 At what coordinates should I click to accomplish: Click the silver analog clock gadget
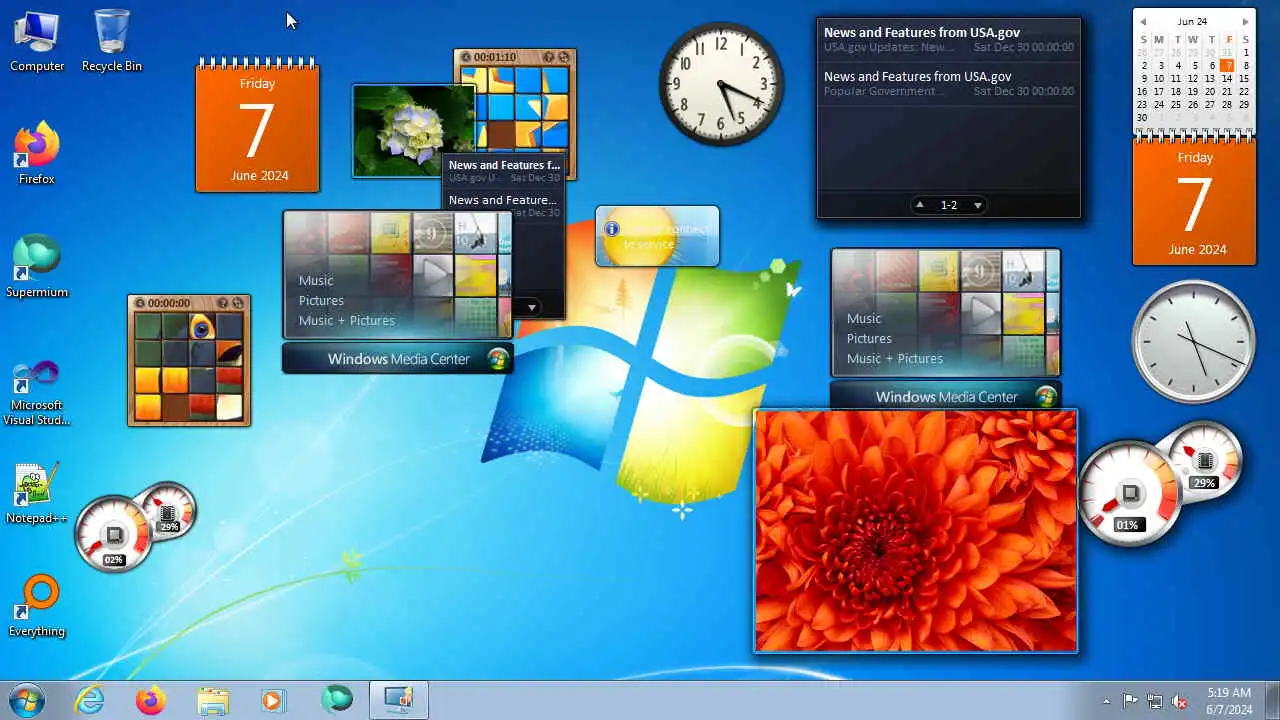1193,341
